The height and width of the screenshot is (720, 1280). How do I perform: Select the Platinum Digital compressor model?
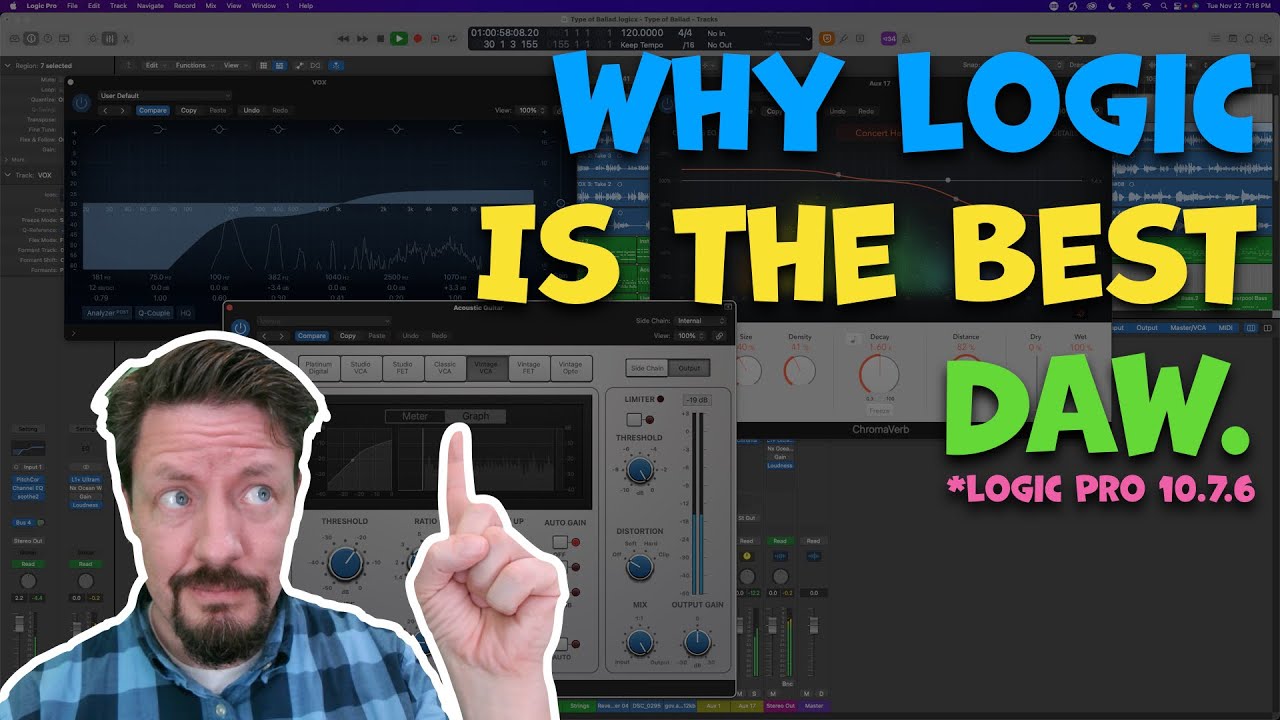point(319,368)
